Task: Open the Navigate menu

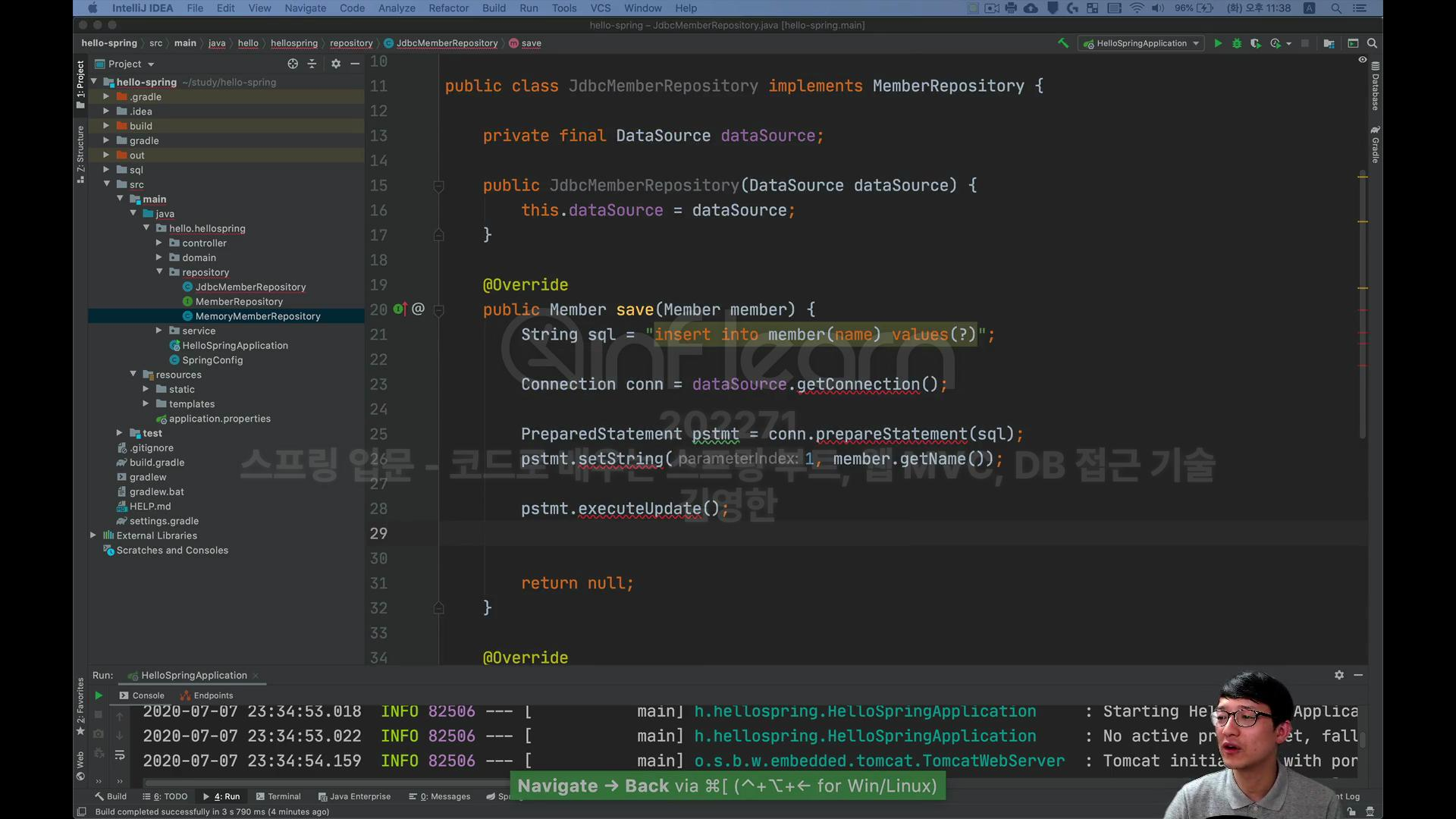Action: (x=305, y=8)
